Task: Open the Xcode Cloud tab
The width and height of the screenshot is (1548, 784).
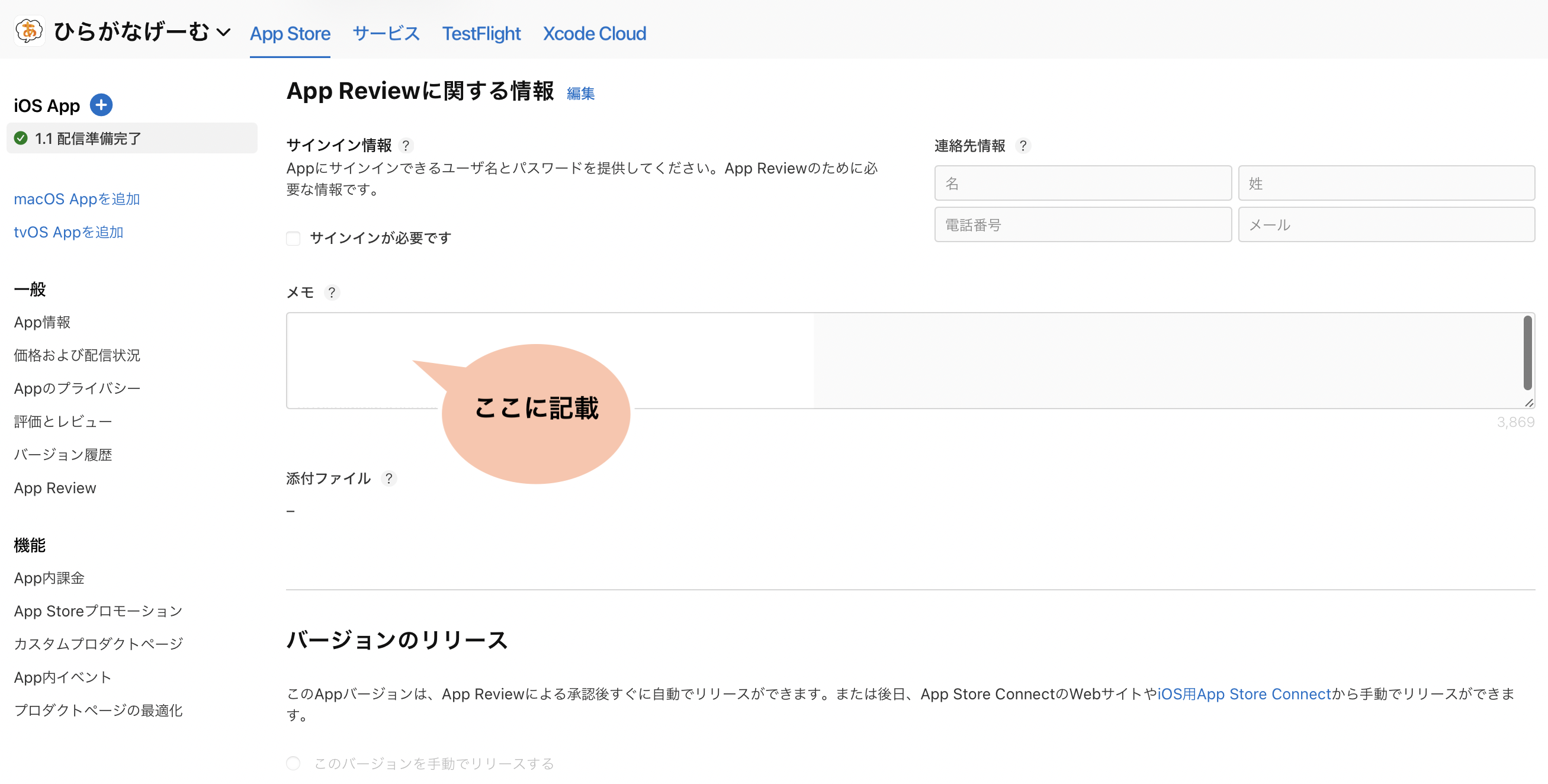Action: (x=595, y=34)
